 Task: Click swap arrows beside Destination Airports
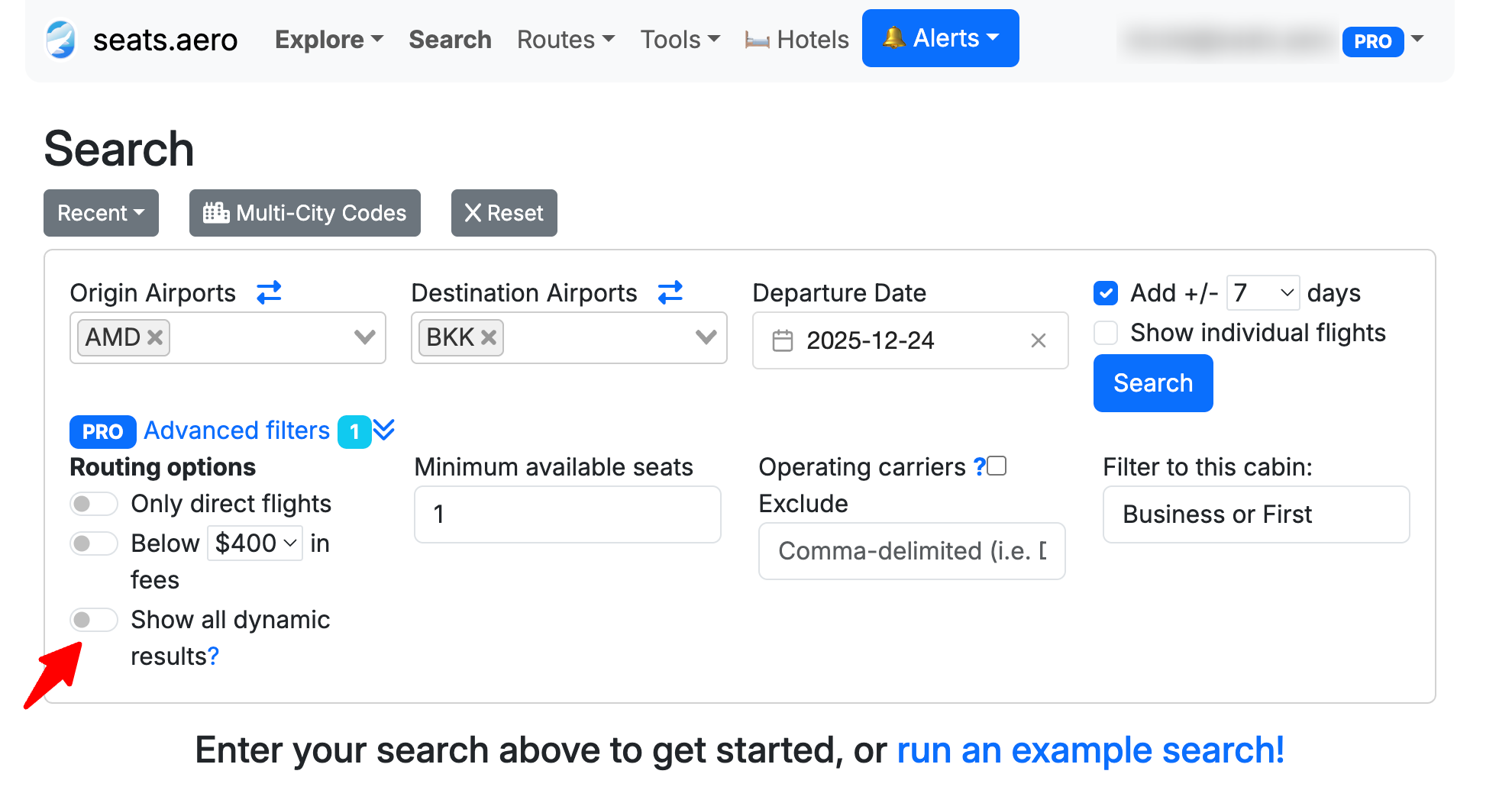[670, 292]
